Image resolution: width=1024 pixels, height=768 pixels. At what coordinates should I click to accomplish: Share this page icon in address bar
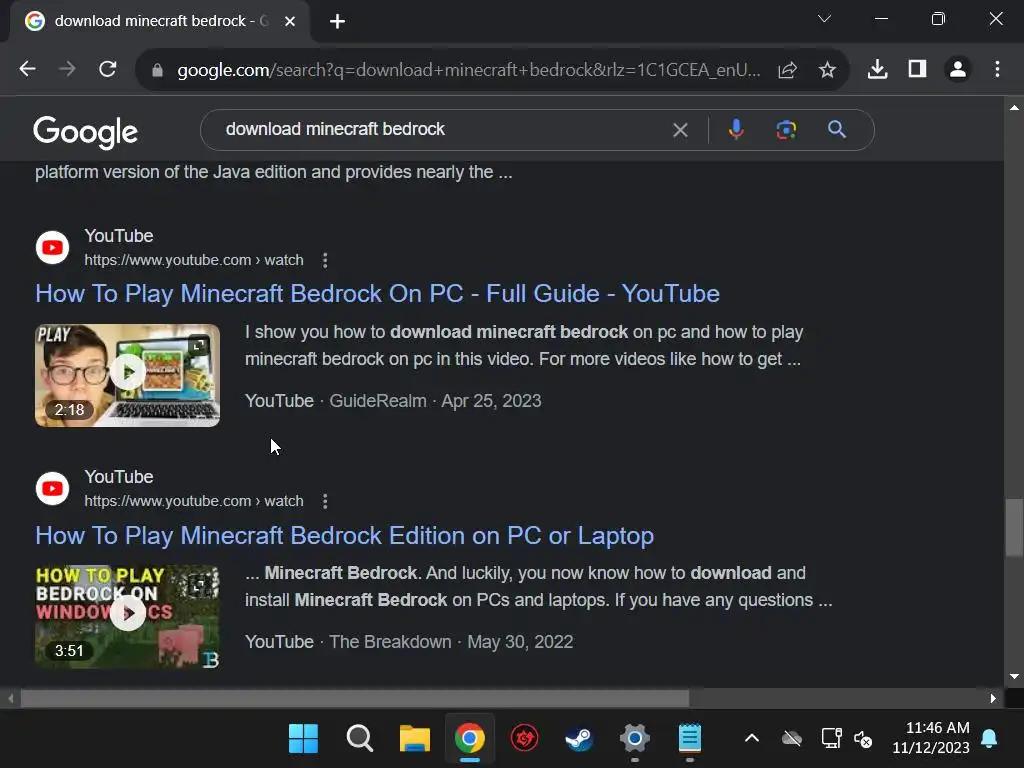click(x=788, y=70)
